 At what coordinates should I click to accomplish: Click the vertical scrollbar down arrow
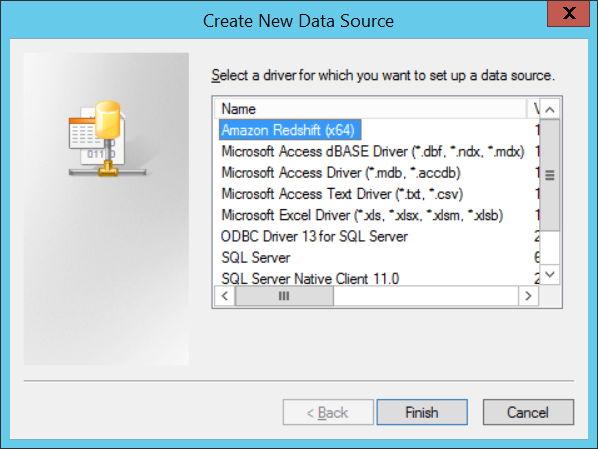(550, 274)
